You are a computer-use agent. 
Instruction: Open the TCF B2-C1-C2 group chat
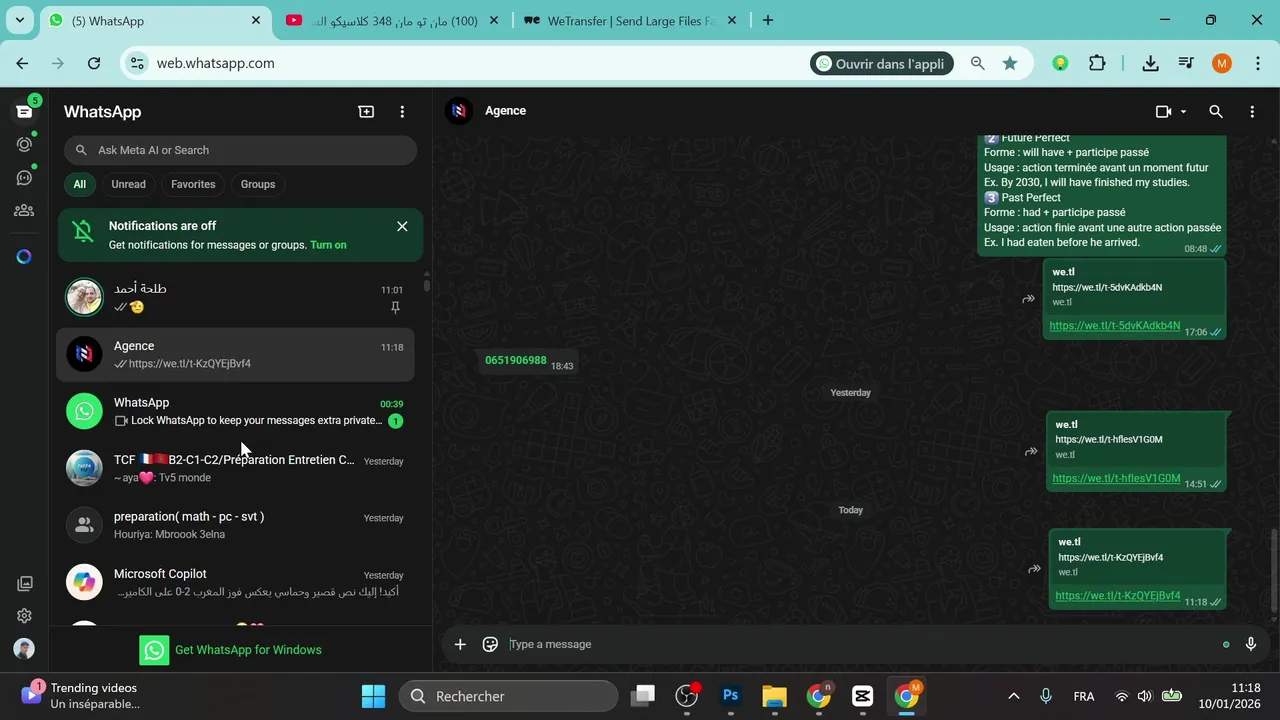(x=235, y=468)
